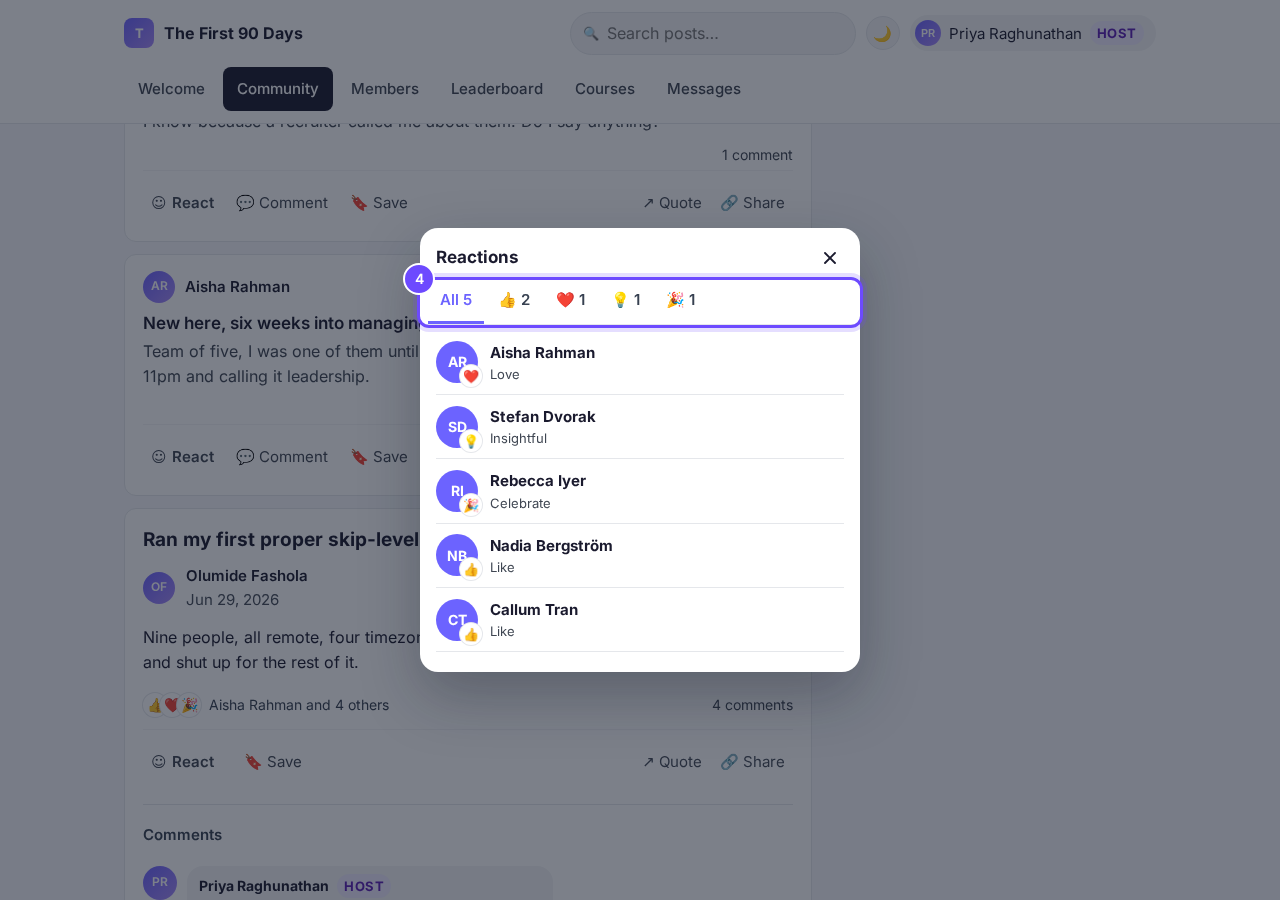Open the Welcome tab
This screenshot has height=900, width=1280.
coord(171,89)
